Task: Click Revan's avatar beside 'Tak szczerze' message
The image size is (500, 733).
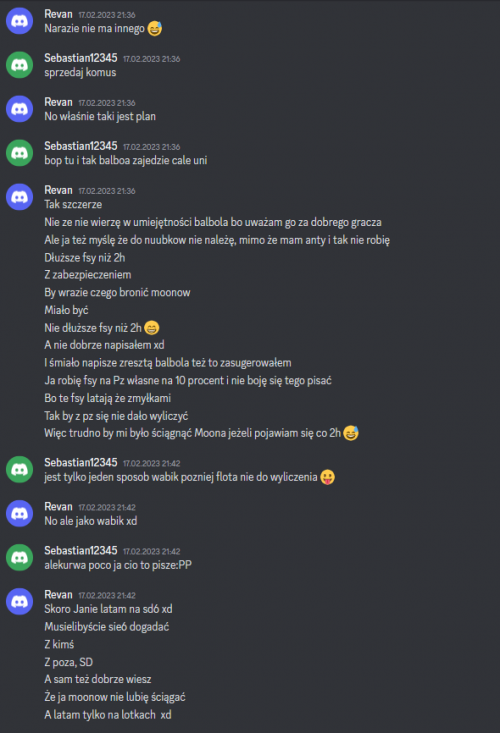Action: (19, 197)
